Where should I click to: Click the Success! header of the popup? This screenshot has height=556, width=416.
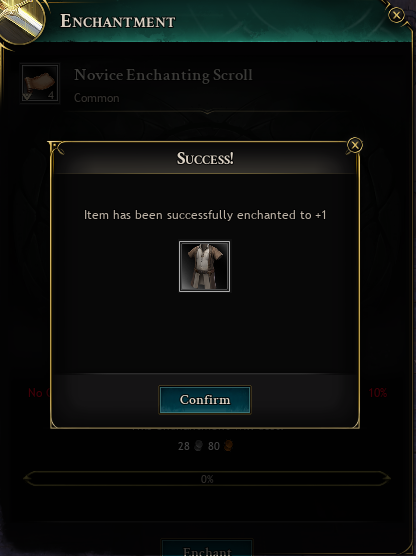205,158
